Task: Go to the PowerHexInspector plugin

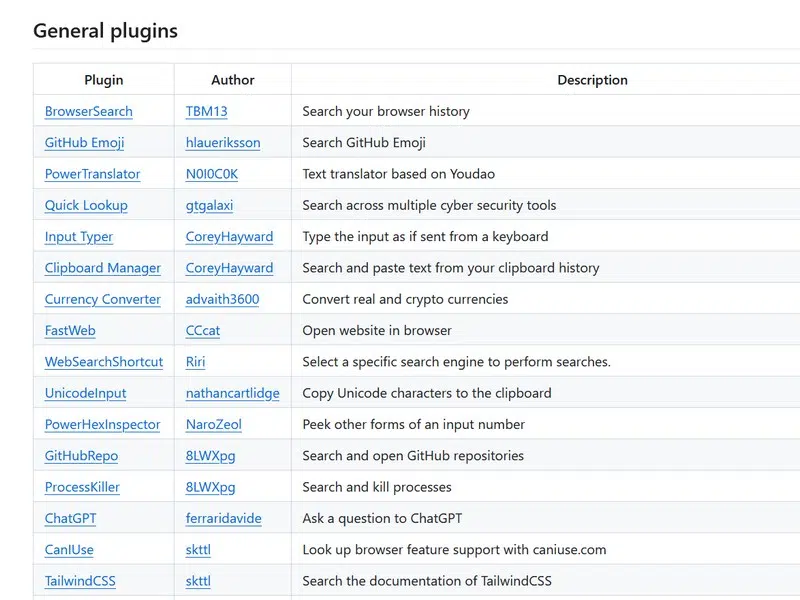Action: pos(102,424)
